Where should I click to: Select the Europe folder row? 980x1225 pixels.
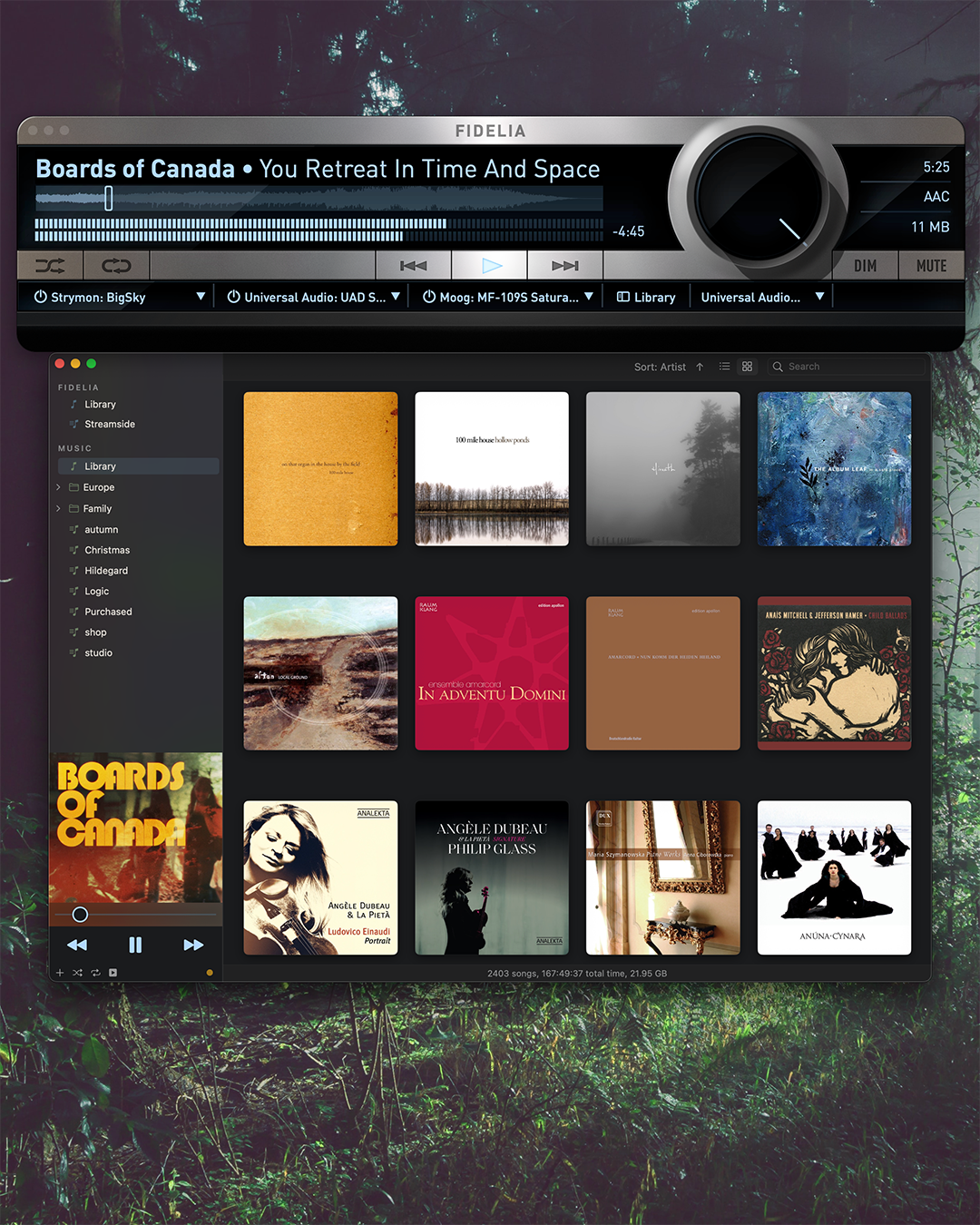click(139, 487)
